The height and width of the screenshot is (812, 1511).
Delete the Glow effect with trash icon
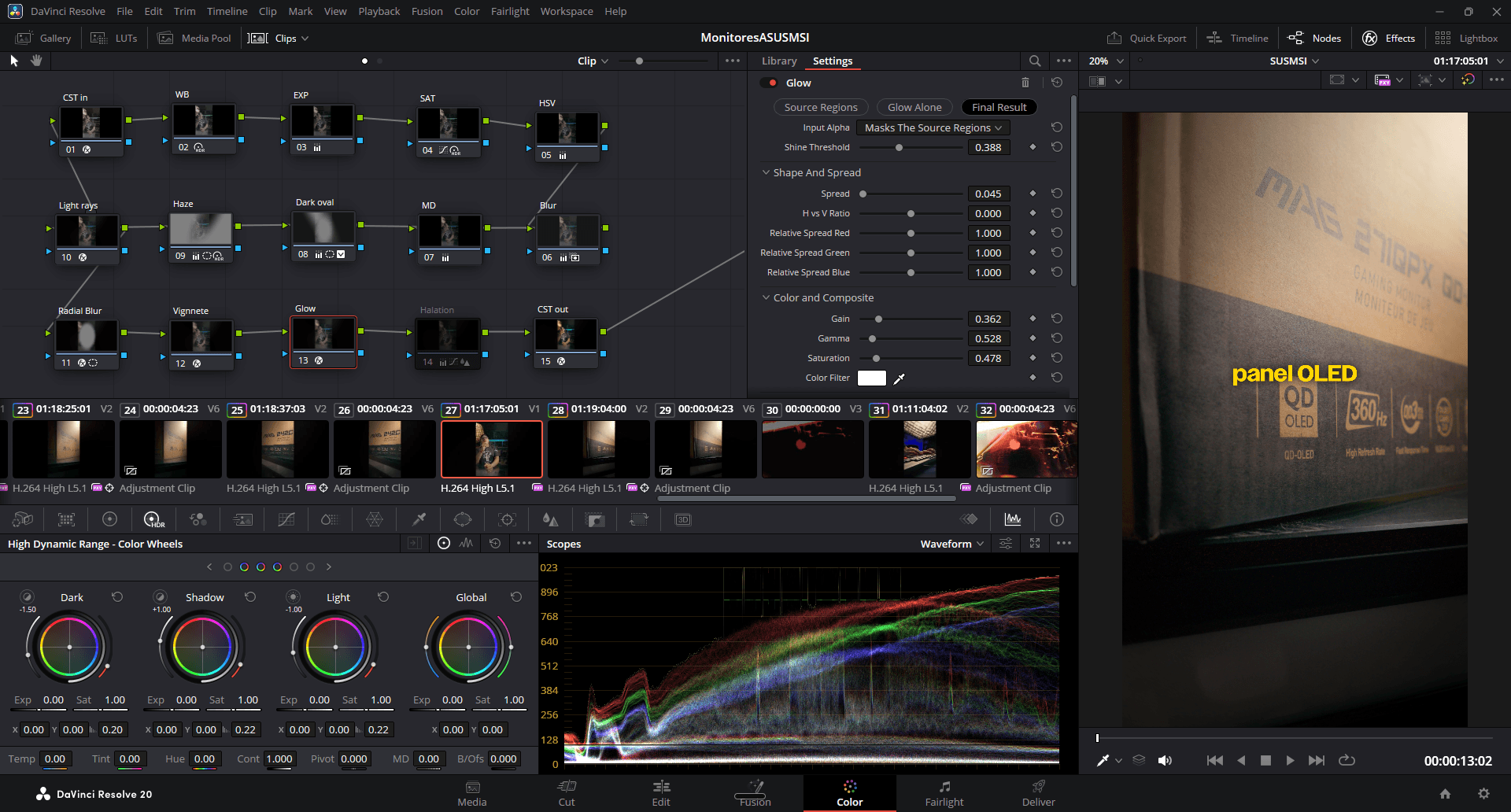point(1025,83)
